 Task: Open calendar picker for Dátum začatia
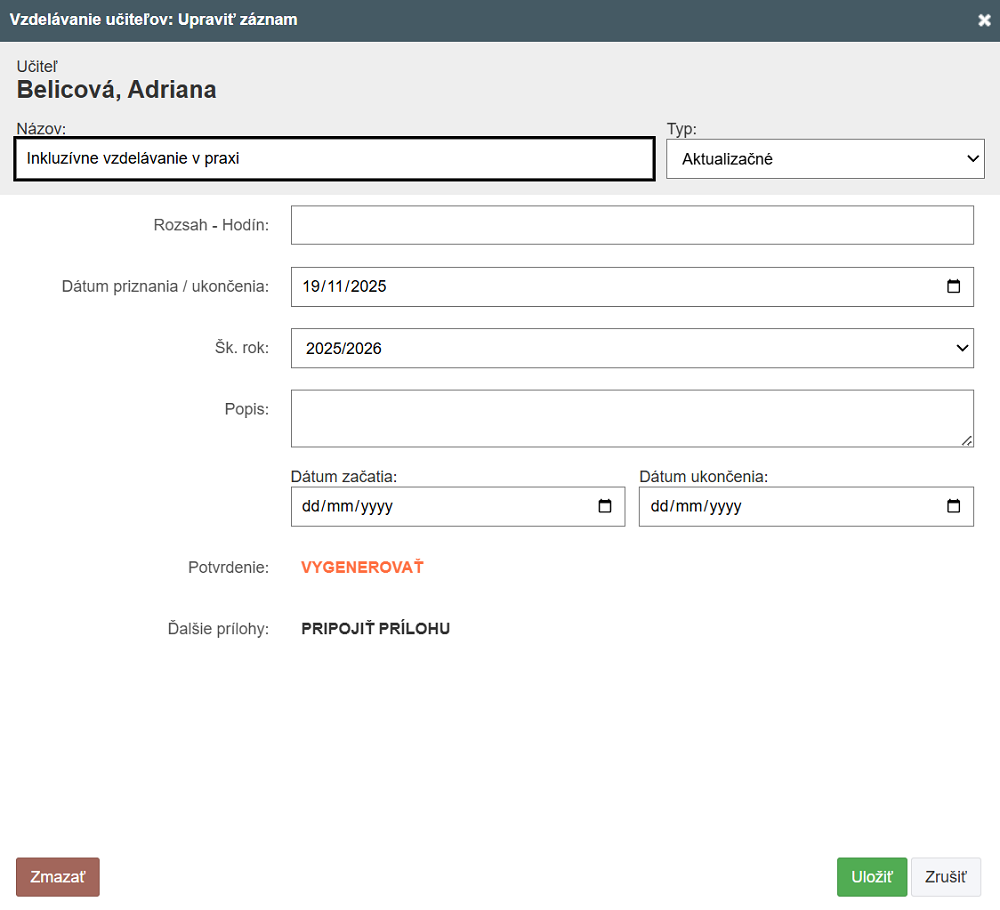pos(604,506)
